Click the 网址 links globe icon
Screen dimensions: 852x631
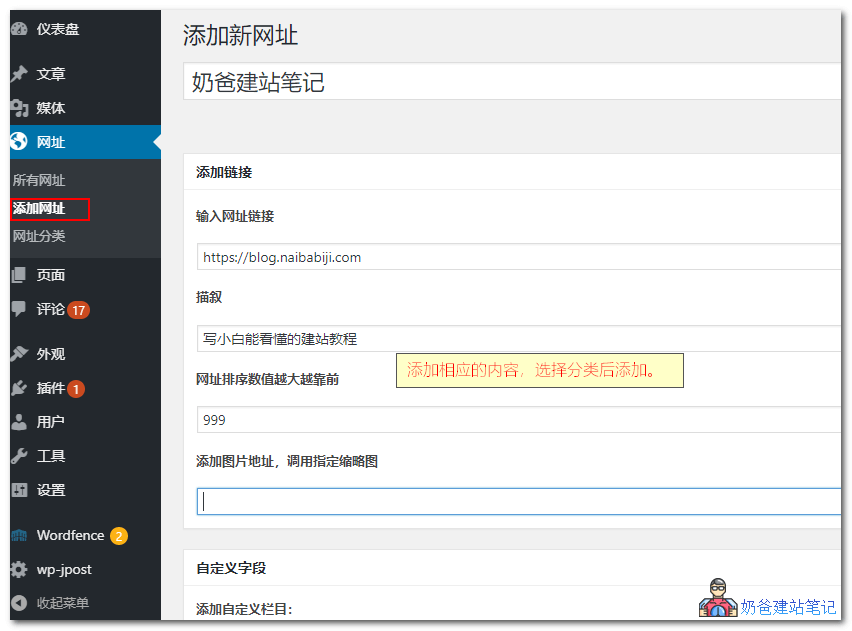[x=22, y=142]
